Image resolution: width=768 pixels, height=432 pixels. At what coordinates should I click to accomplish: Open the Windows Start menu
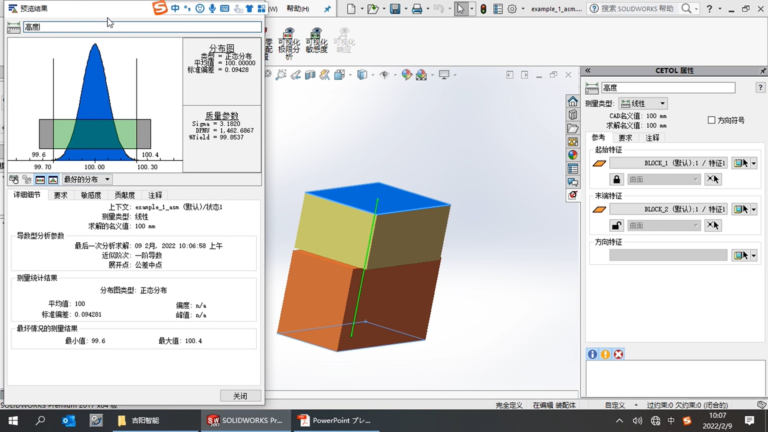pos(13,420)
